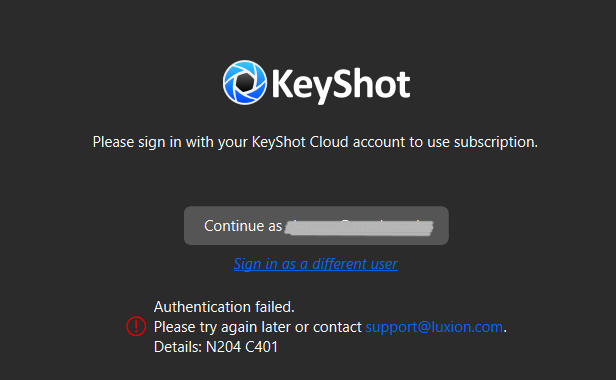The image size is (616, 380).
Task: Click the red exclamation error icon
Action: (136, 326)
